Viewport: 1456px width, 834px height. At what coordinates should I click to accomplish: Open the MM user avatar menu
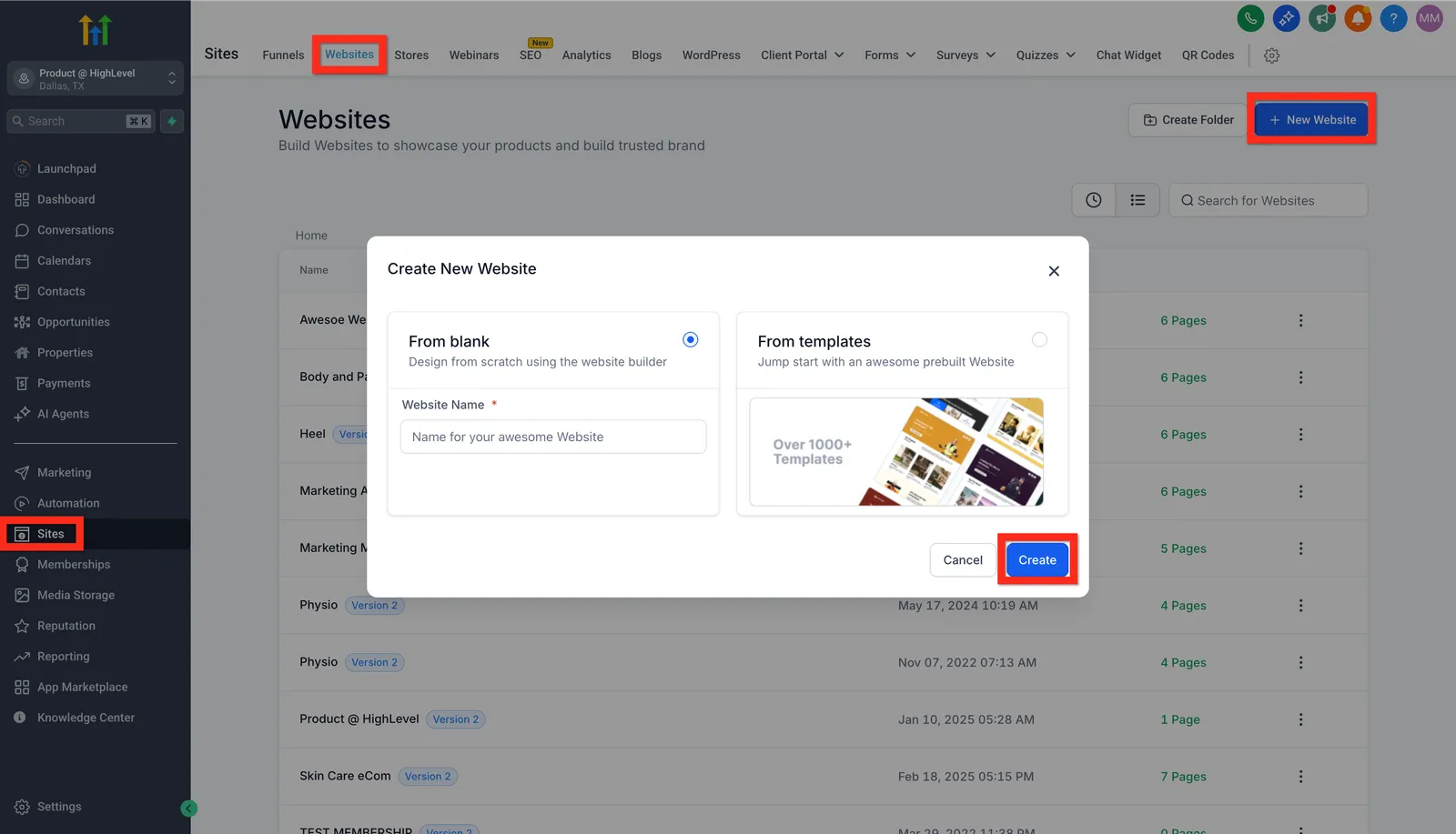pos(1429,18)
